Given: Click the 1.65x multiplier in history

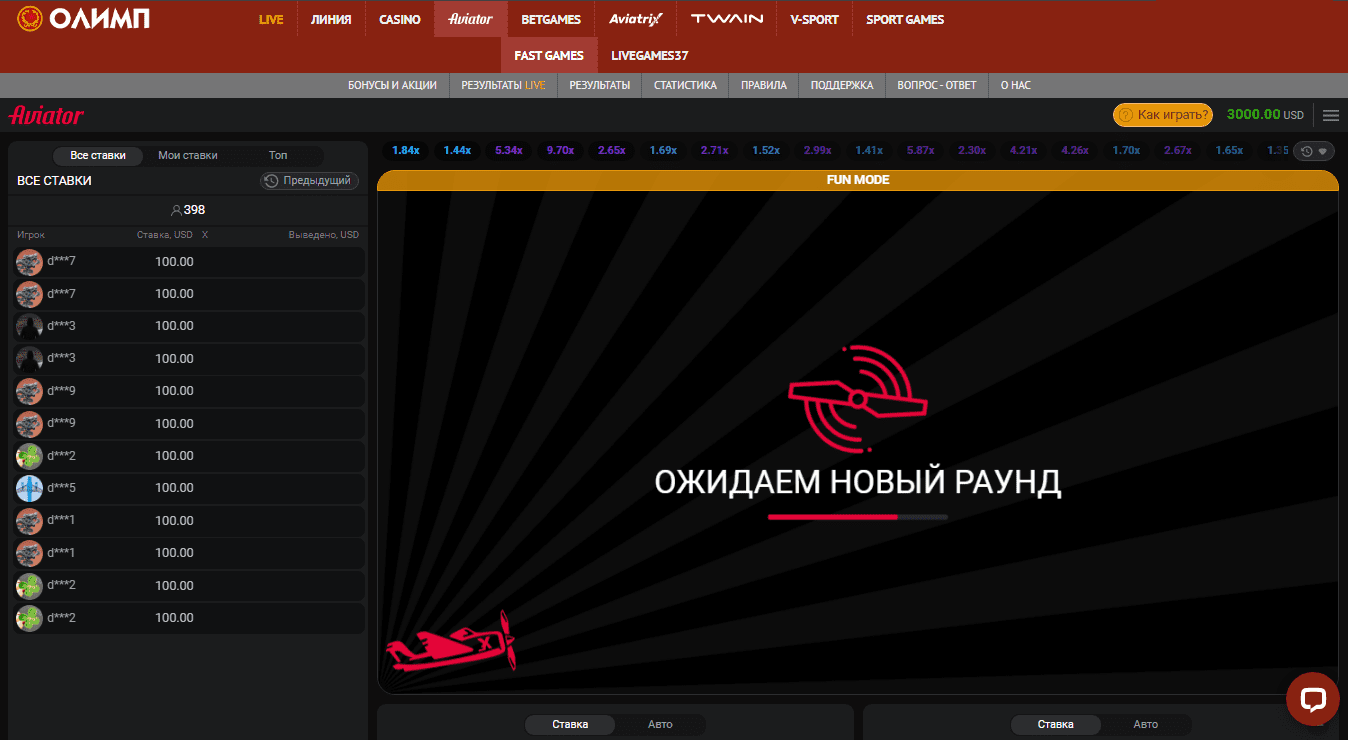Looking at the screenshot, I should click(1229, 151).
